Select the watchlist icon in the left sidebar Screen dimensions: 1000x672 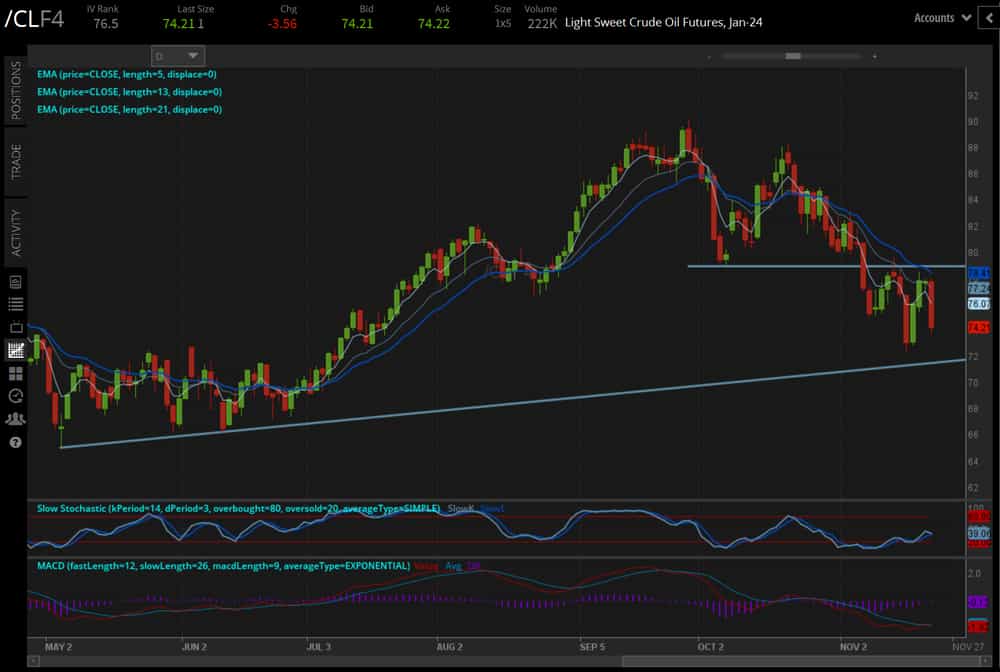pyautogui.click(x=13, y=304)
